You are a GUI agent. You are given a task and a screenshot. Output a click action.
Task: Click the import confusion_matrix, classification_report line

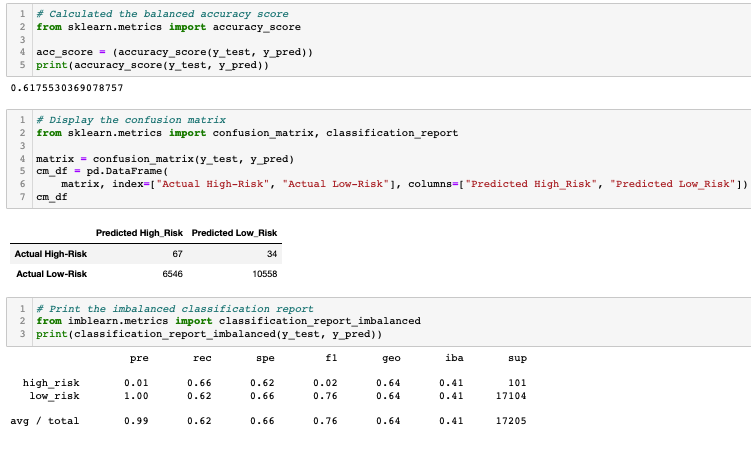(247, 133)
